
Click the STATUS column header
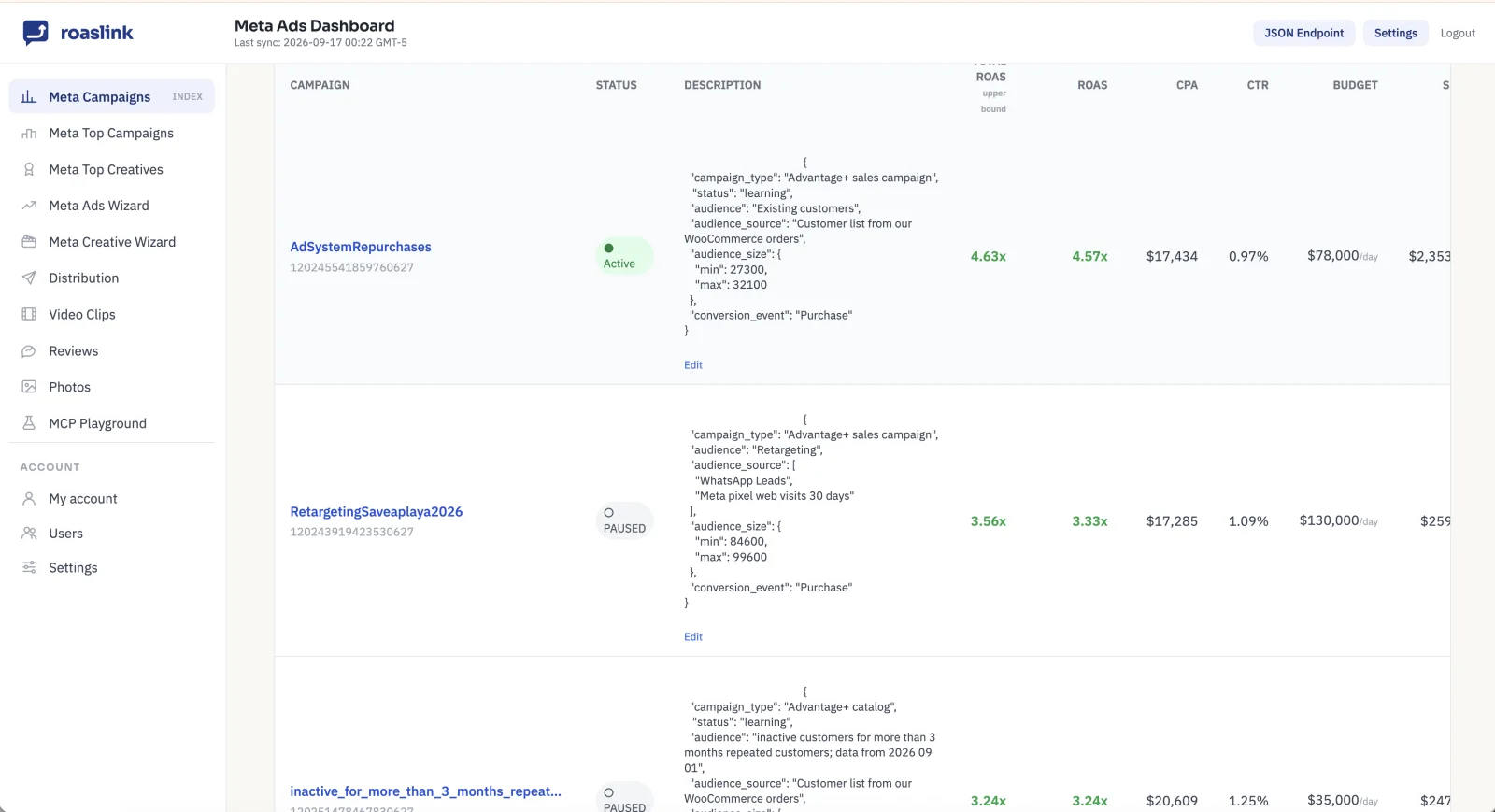click(x=616, y=85)
